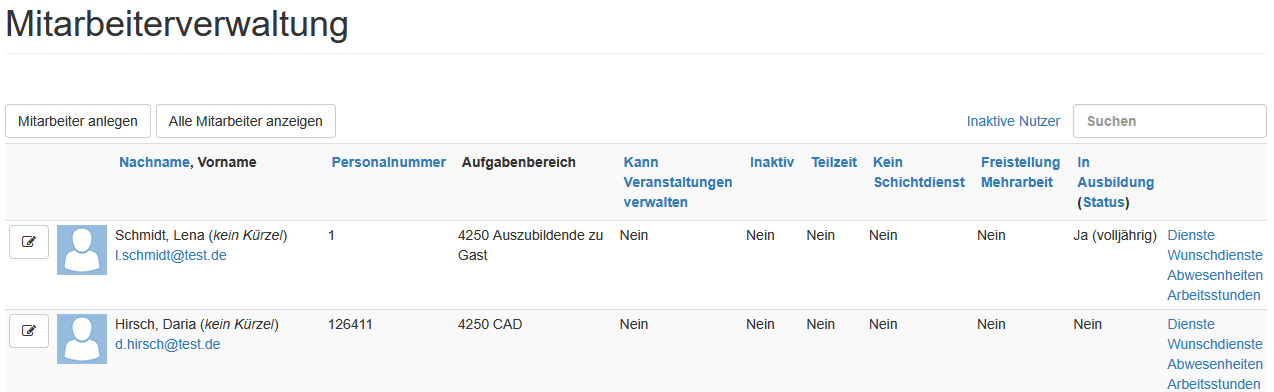Open Wunschdienste for Daria Hirsch
1274x392 pixels.
(x=1215, y=344)
